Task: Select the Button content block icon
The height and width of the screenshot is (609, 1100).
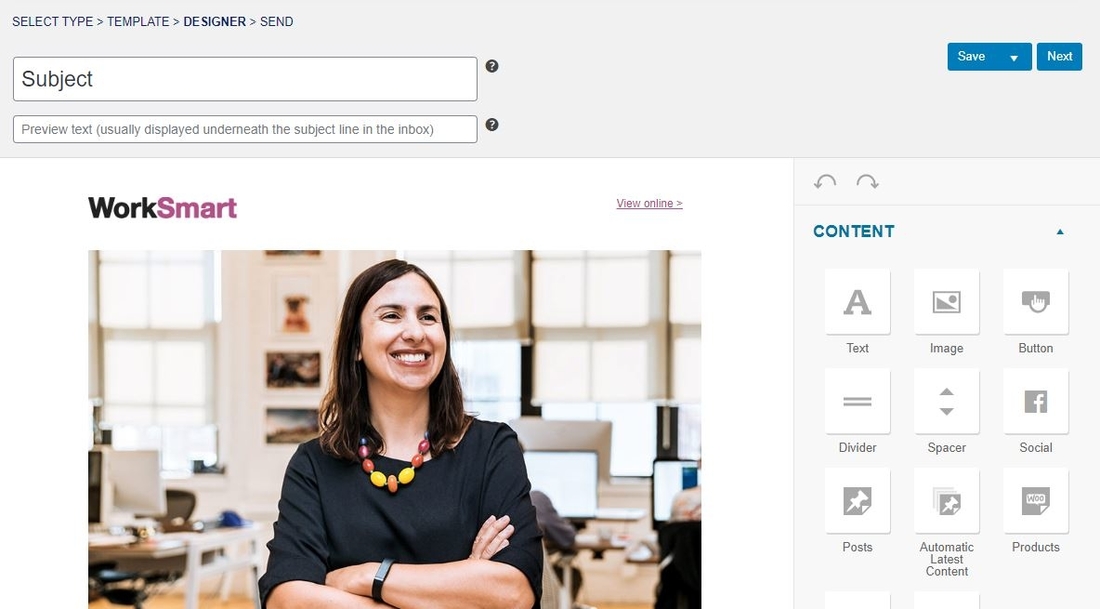Action: (1035, 302)
